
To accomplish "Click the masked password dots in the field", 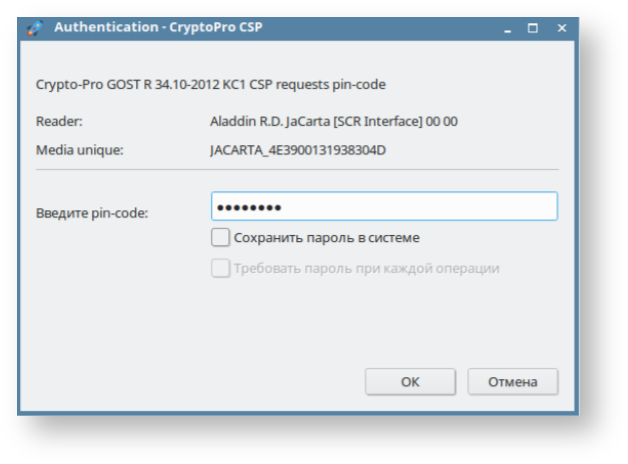I will 249,207.
